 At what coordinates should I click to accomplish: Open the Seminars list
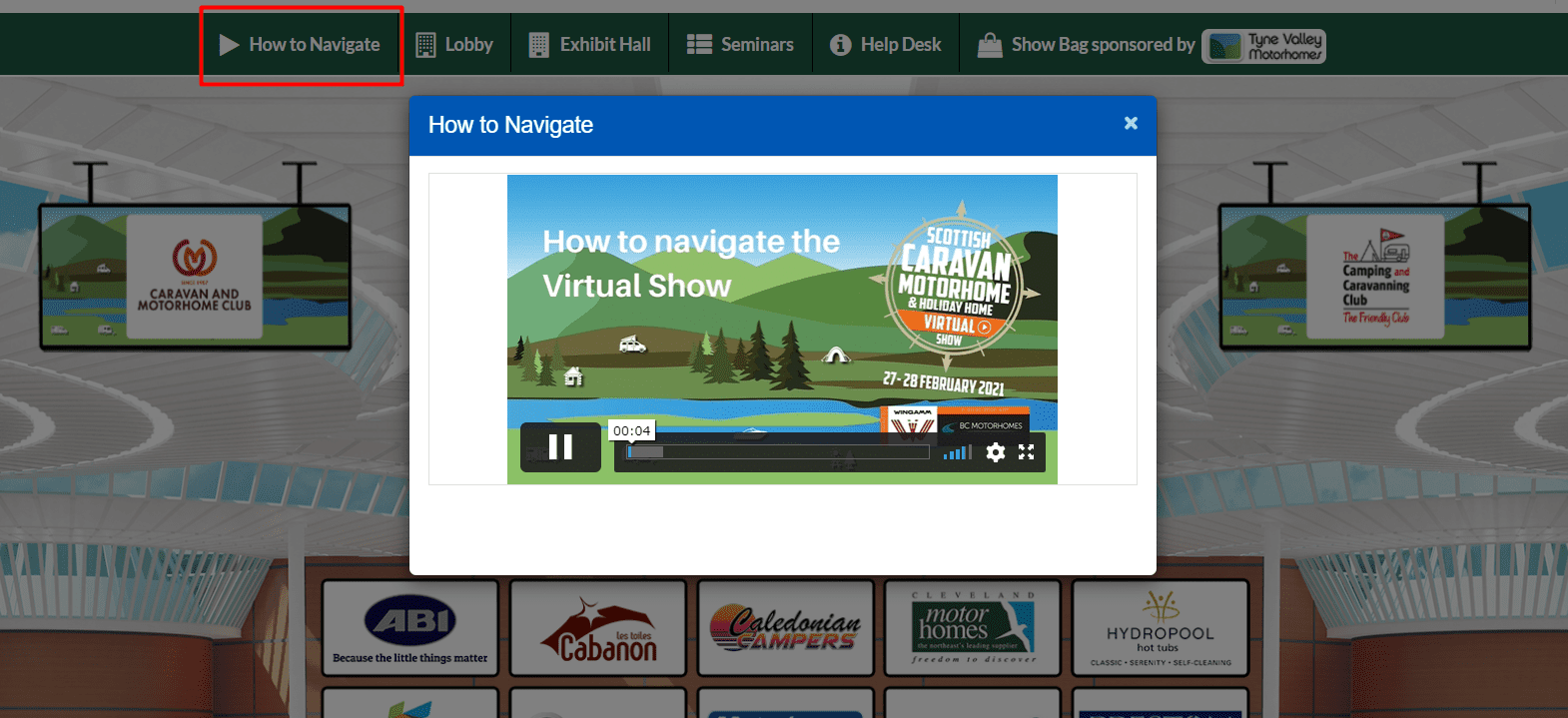click(740, 44)
